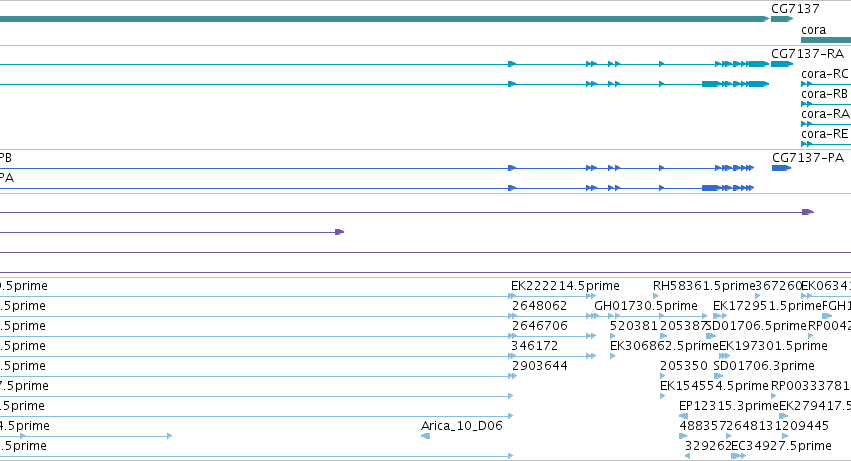
Task: Click the purple arrowhead ending mid-track
Action: click(x=340, y=232)
